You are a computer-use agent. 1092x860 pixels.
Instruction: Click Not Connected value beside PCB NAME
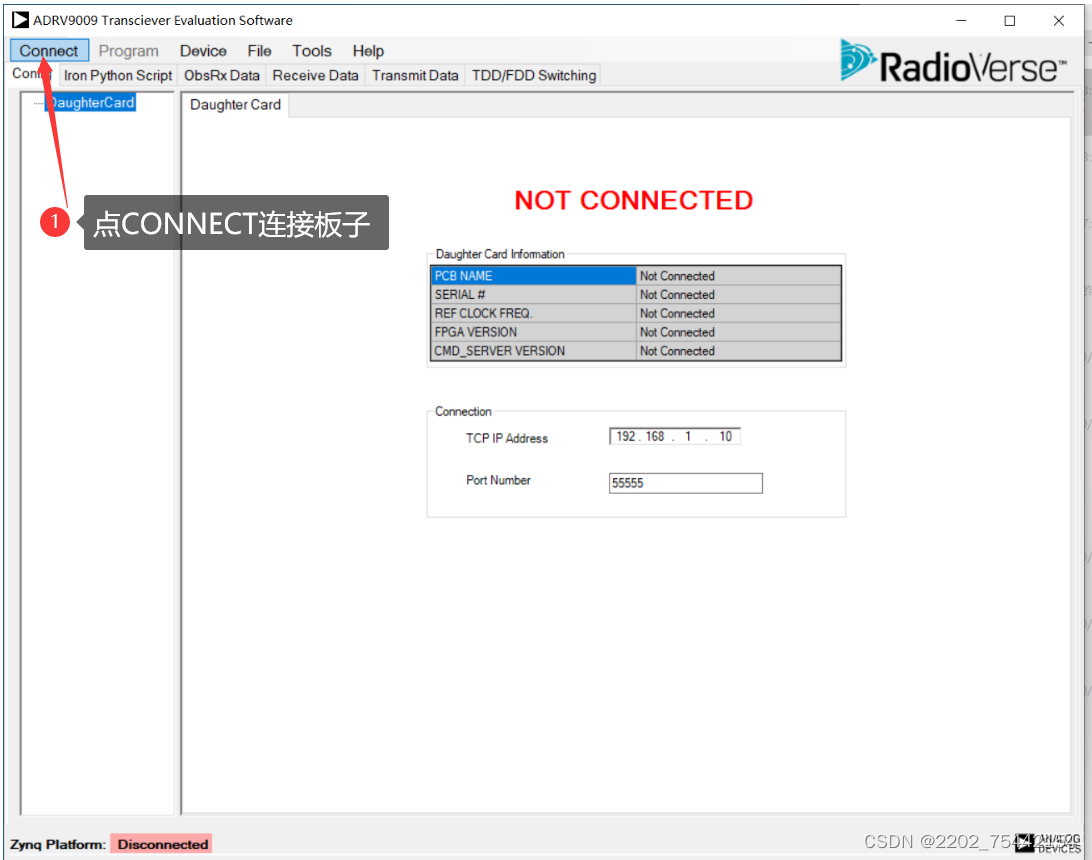[738, 276]
